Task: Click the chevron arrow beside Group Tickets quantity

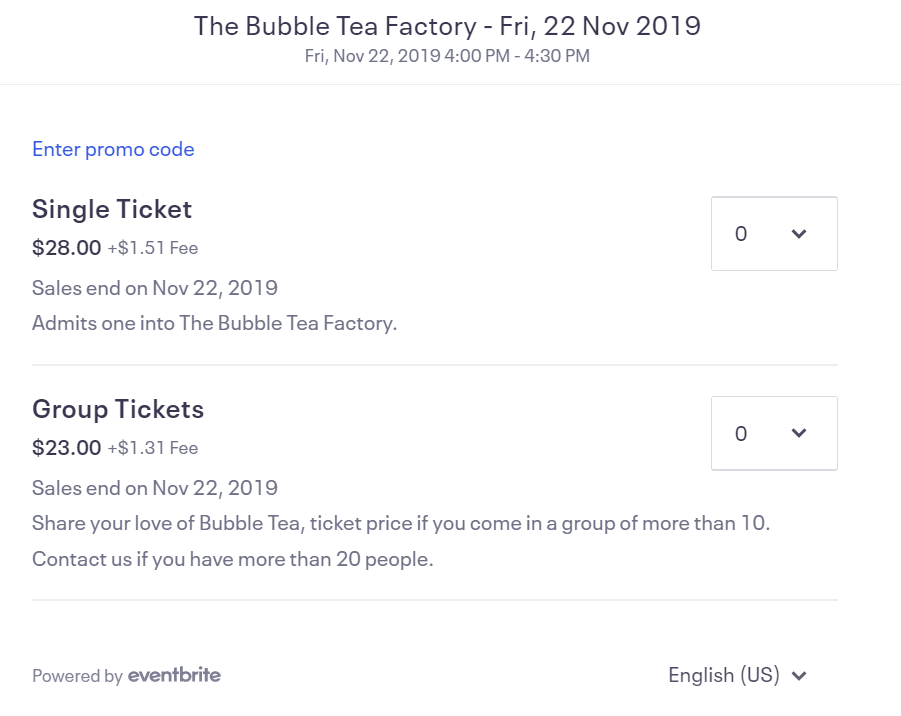Action: [x=798, y=434]
